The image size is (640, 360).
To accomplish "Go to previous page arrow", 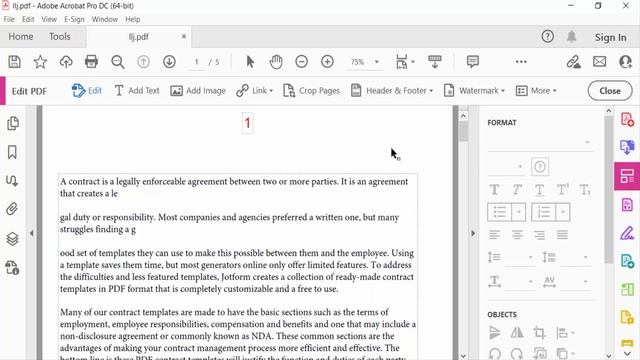I will 143,62.
